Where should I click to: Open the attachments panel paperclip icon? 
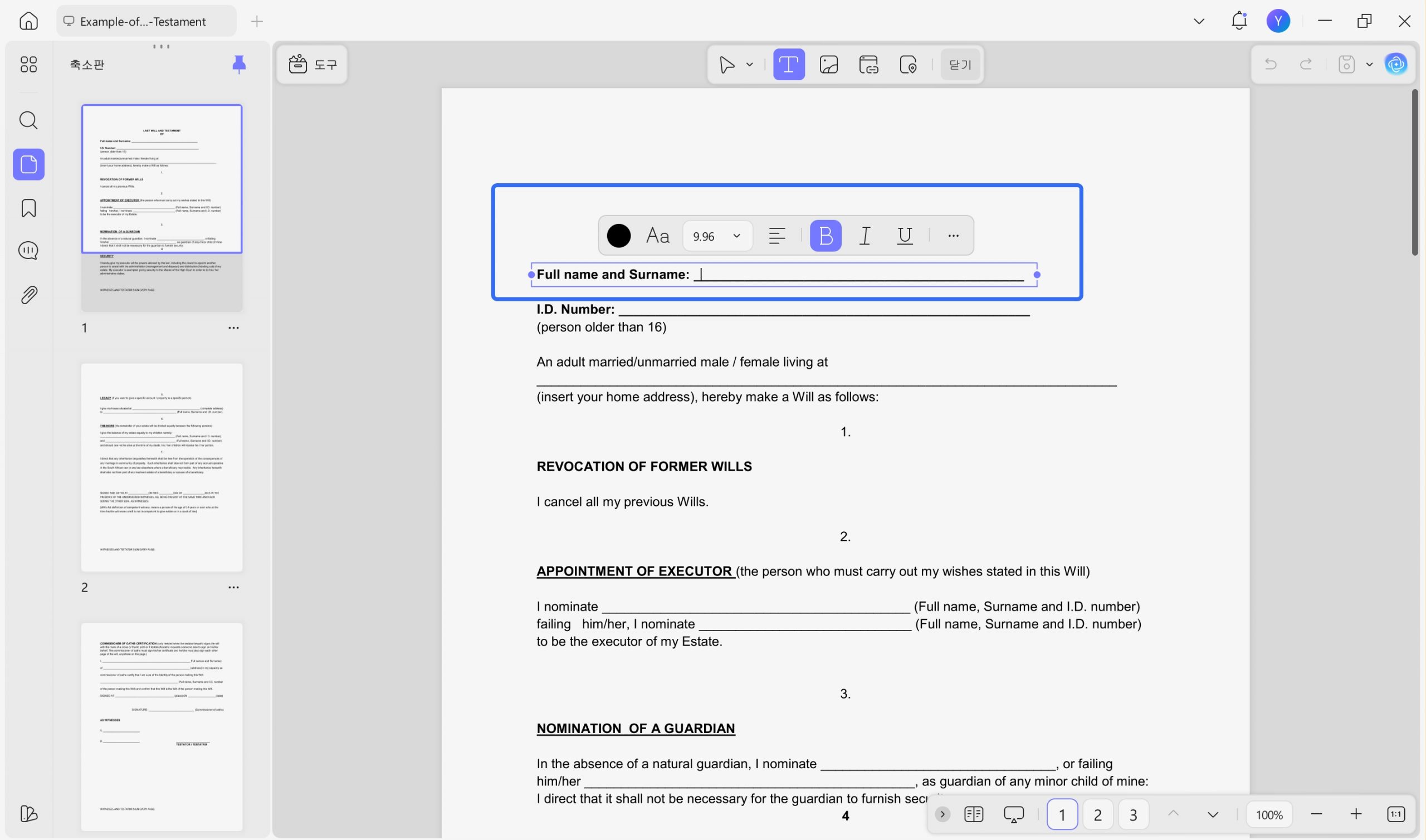click(28, 294)
